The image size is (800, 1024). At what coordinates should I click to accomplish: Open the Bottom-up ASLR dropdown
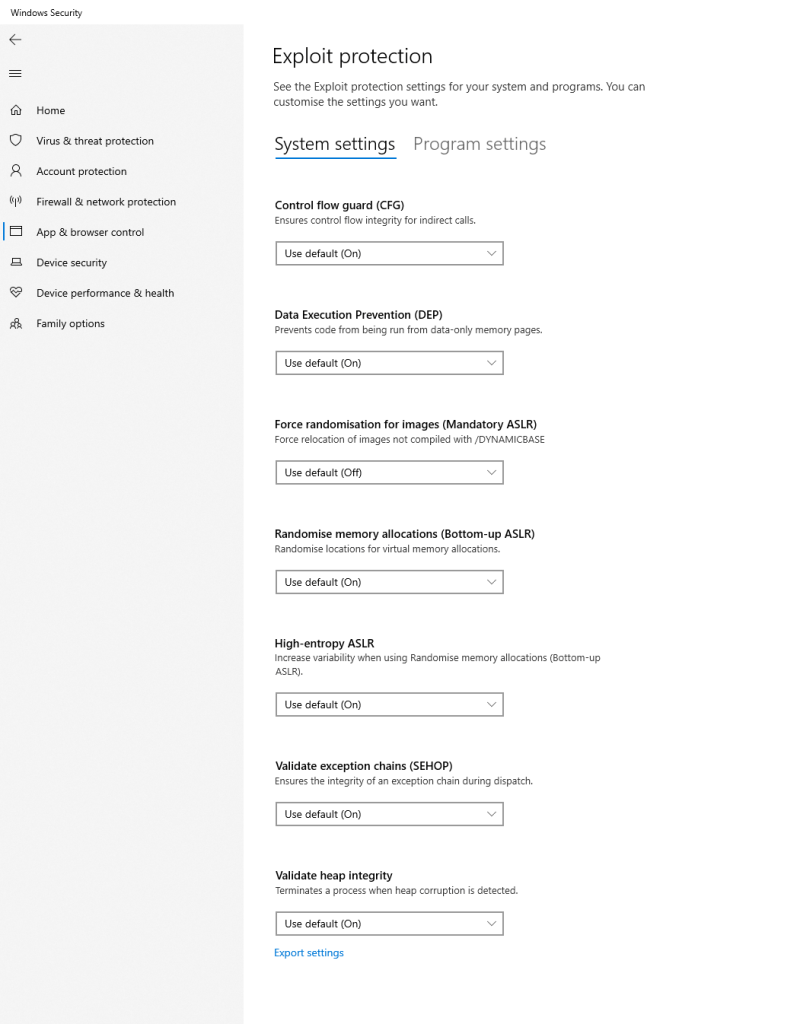coord(389,582)
